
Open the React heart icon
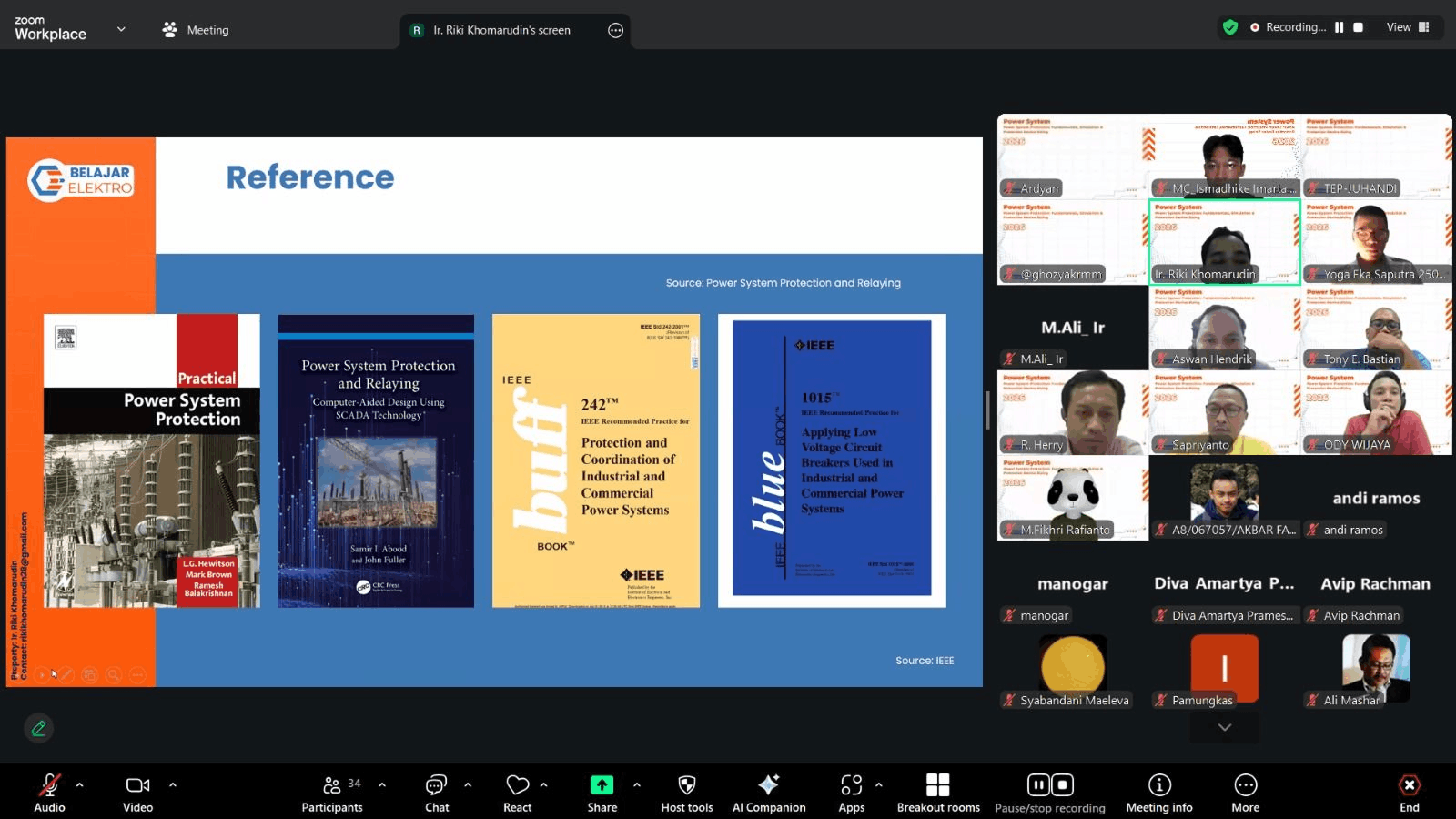coord(518,785)
